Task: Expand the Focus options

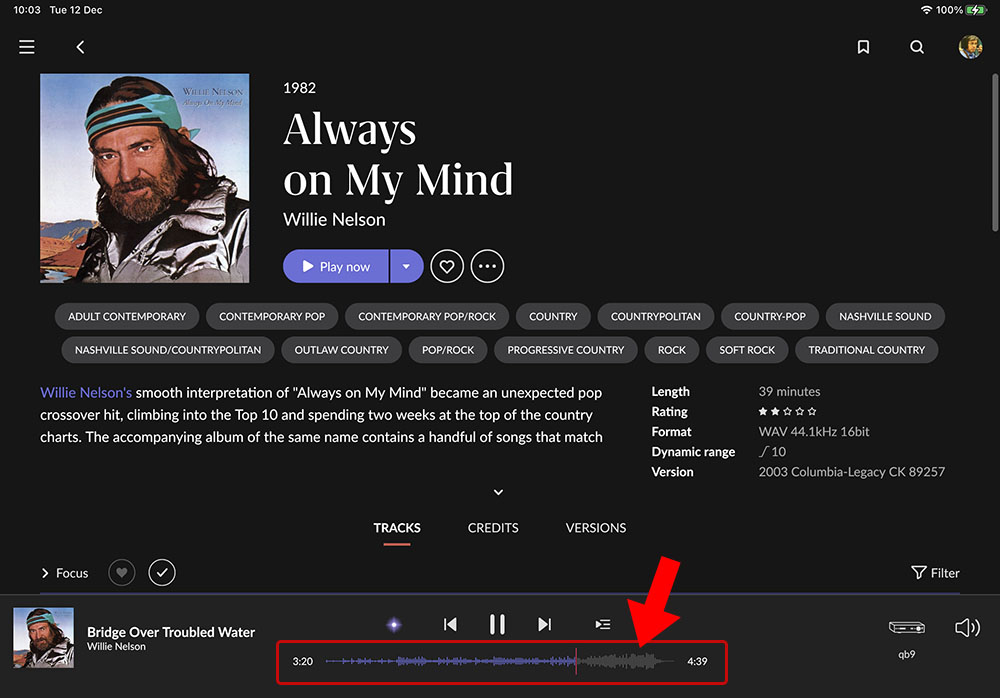Action: [x=64, y=573]
